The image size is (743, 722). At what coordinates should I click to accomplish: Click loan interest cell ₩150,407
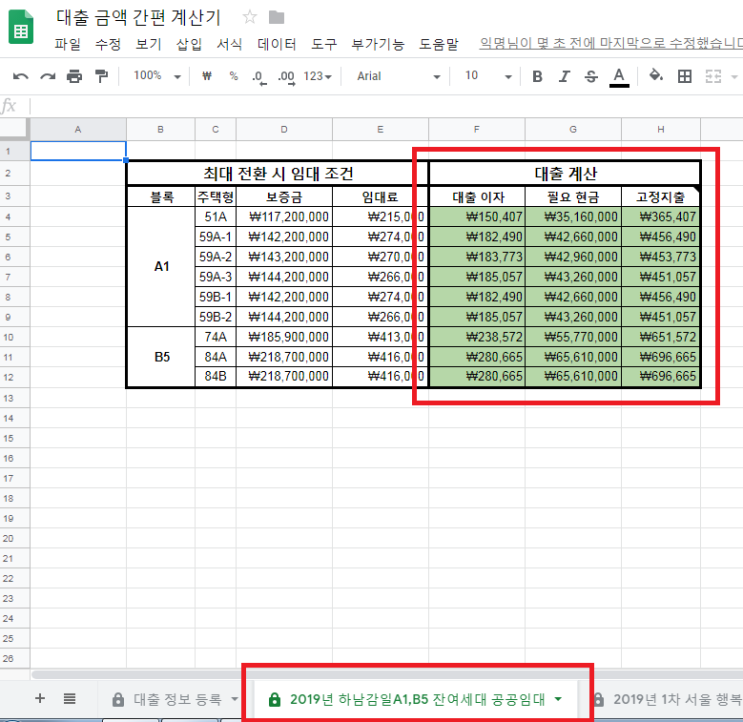[x=477, y=217]
